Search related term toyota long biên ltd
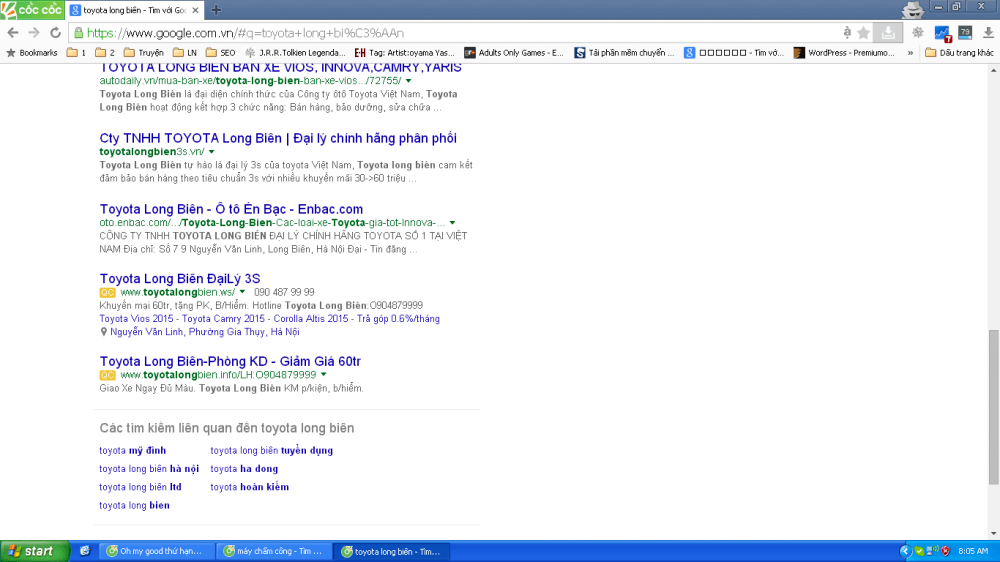 (x=140, y=487)
